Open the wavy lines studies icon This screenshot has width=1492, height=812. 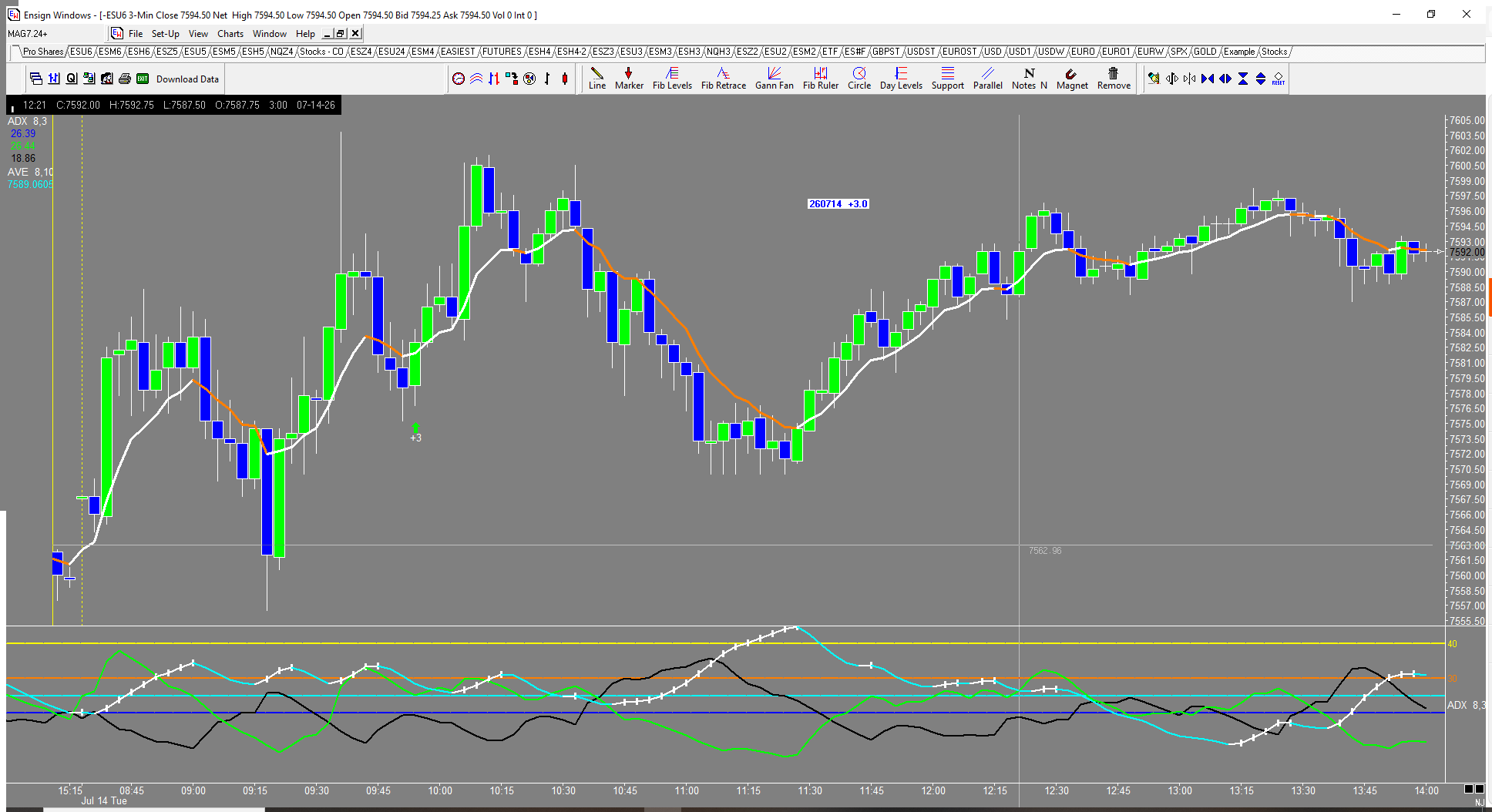click(476, 79)
